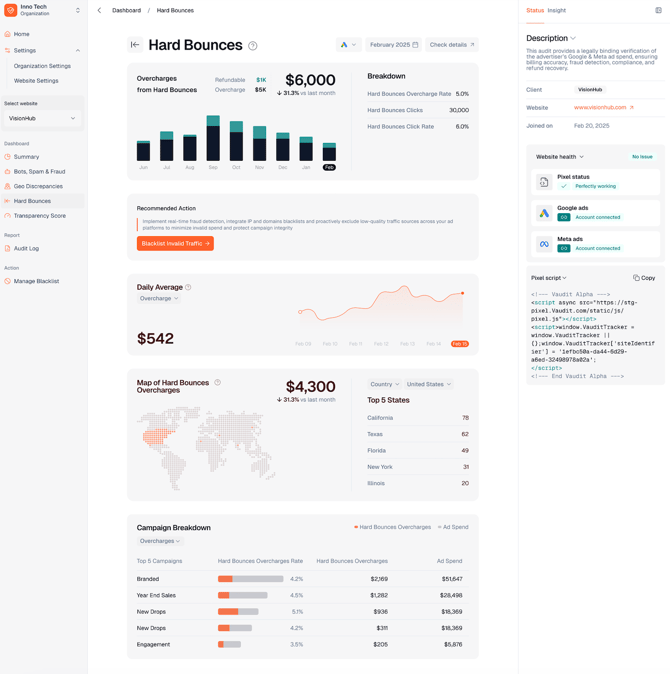Open the organization switcher arrows
The width and height of the screenshot is (670, 674).
click(78, 10)
